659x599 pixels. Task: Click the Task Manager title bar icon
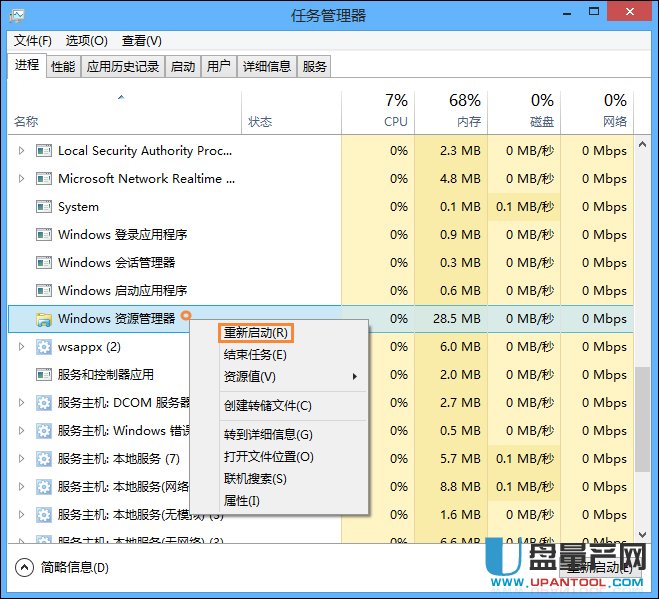point(17,16)
